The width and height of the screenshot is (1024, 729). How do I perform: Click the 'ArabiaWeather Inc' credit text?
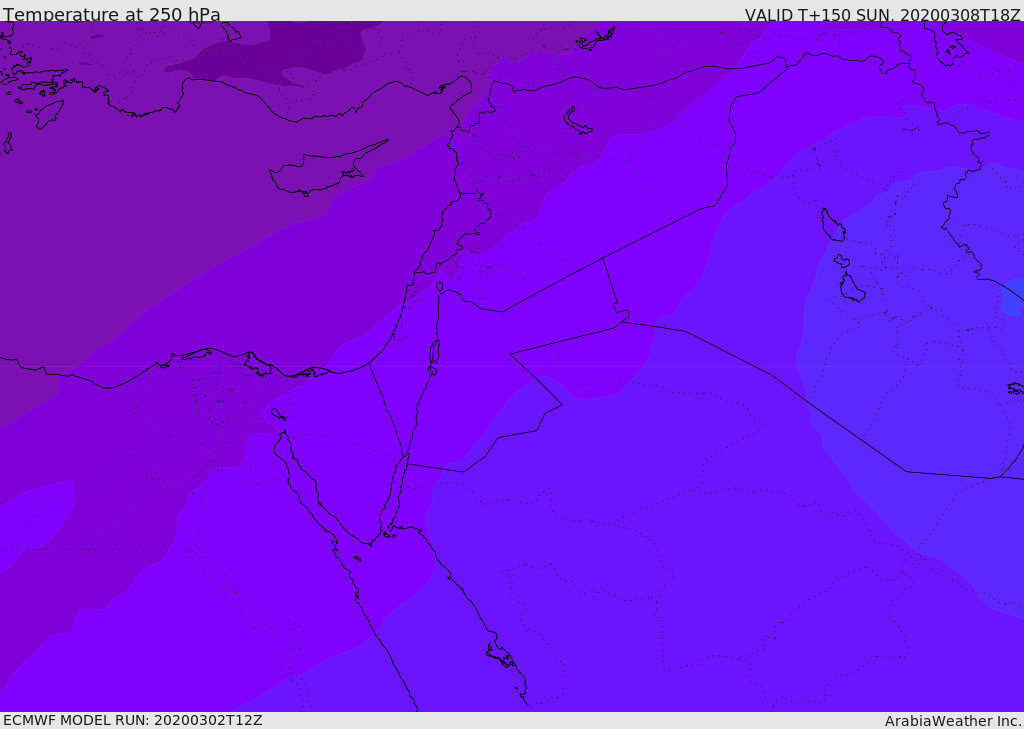[x=953, y=721]
